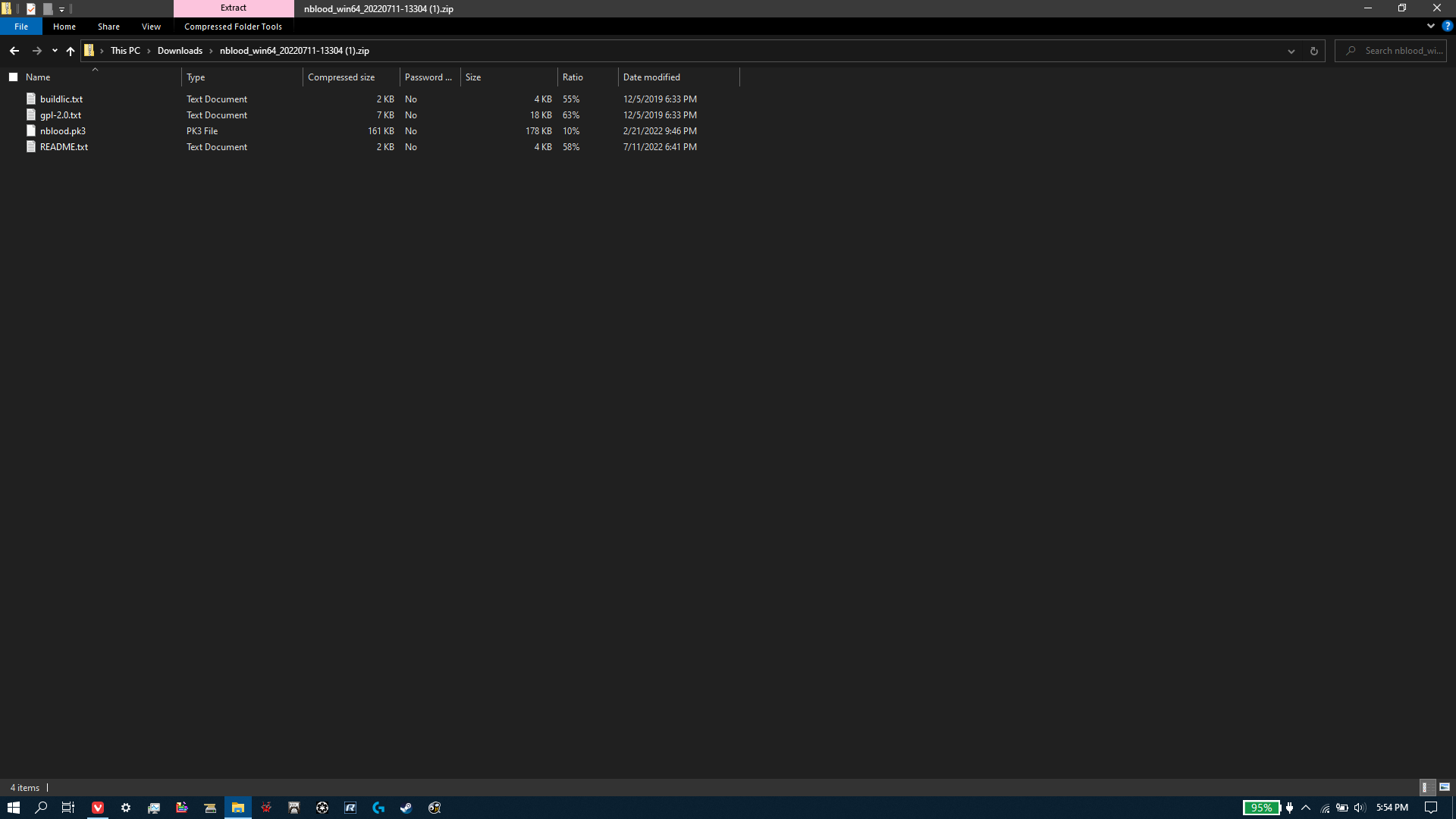The width and height of the screenshot is (1456, 819).
Task: Switch to the View ribbon tab
Action: 150,26
